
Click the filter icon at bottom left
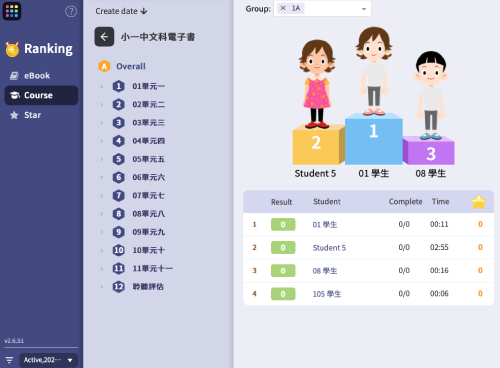(9, 360)
